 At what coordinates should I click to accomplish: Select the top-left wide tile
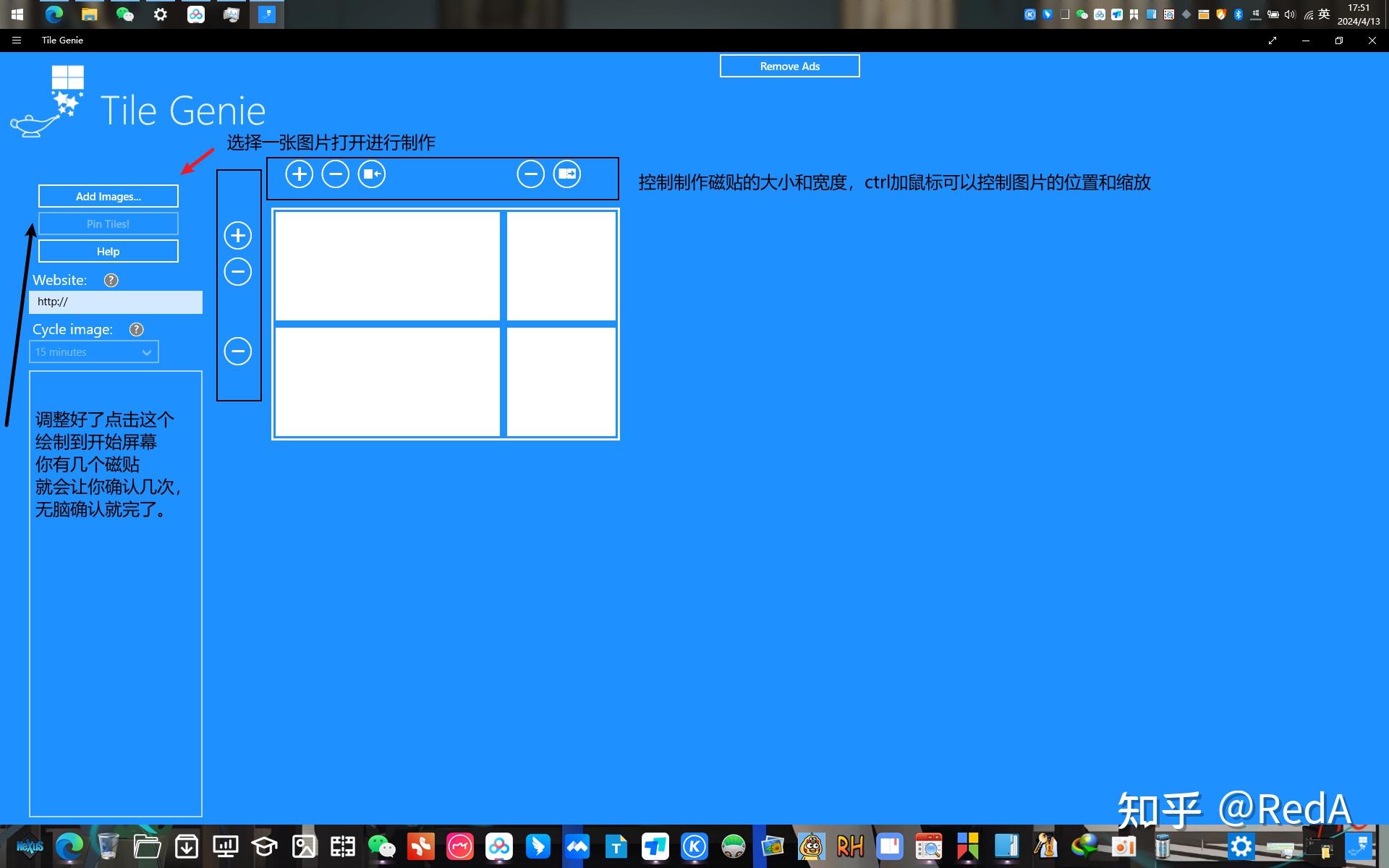(x=387, y=265)
